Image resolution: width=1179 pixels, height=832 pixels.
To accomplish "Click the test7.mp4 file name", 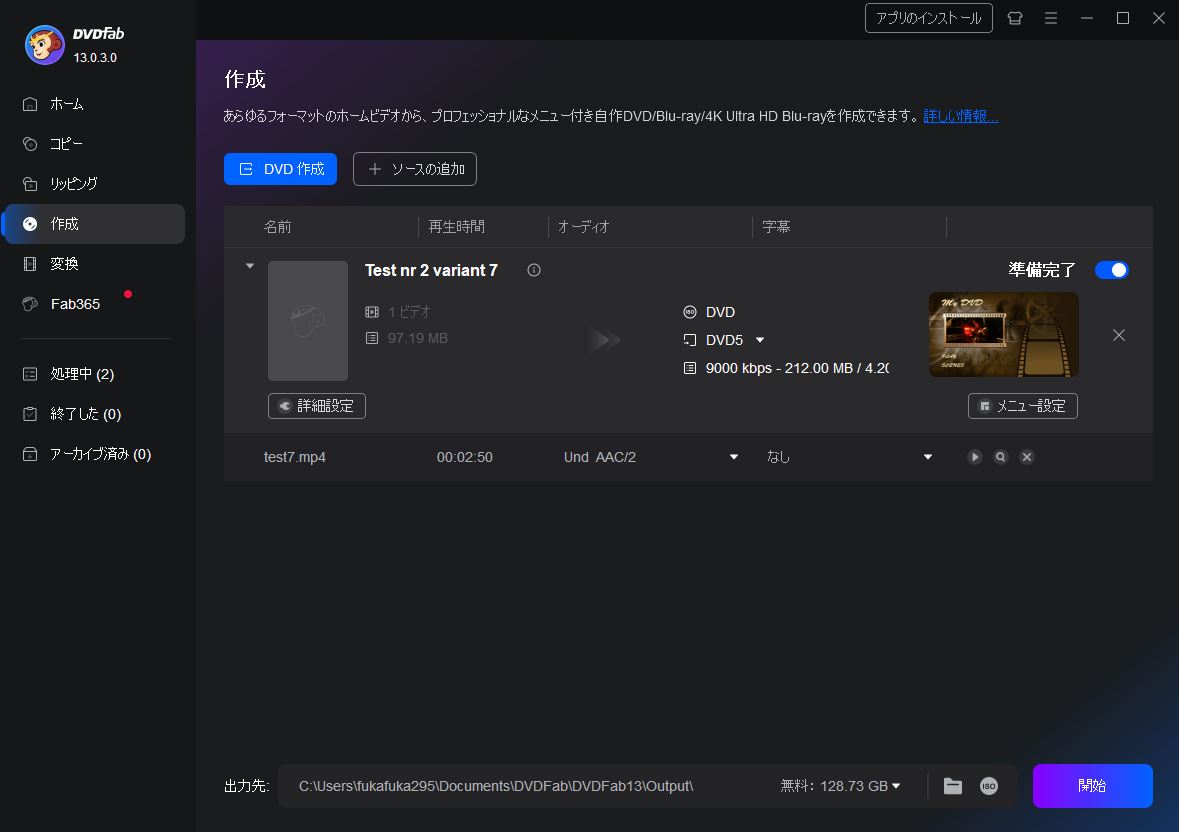I will pyautogui.click(x=295, y=457).
